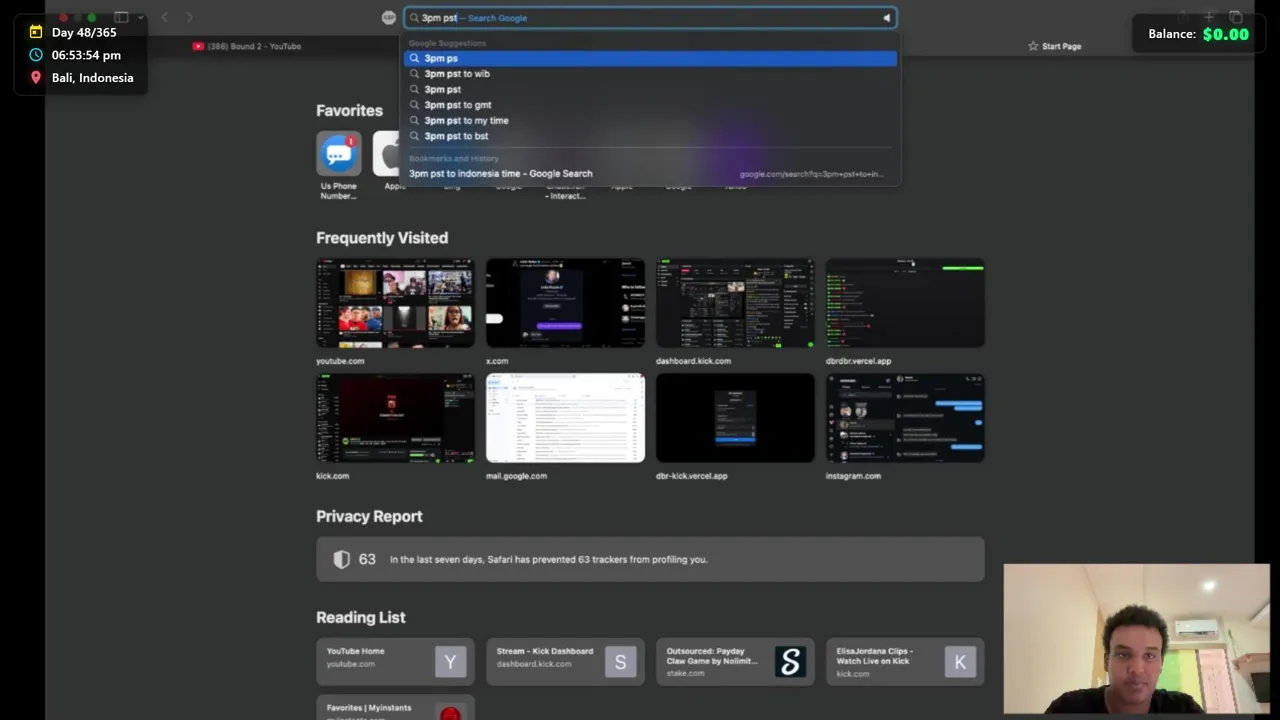Screen dimensions: 1280x720
Task: Click the Day 48/365 calendar icon
Action: click(36, 32)
